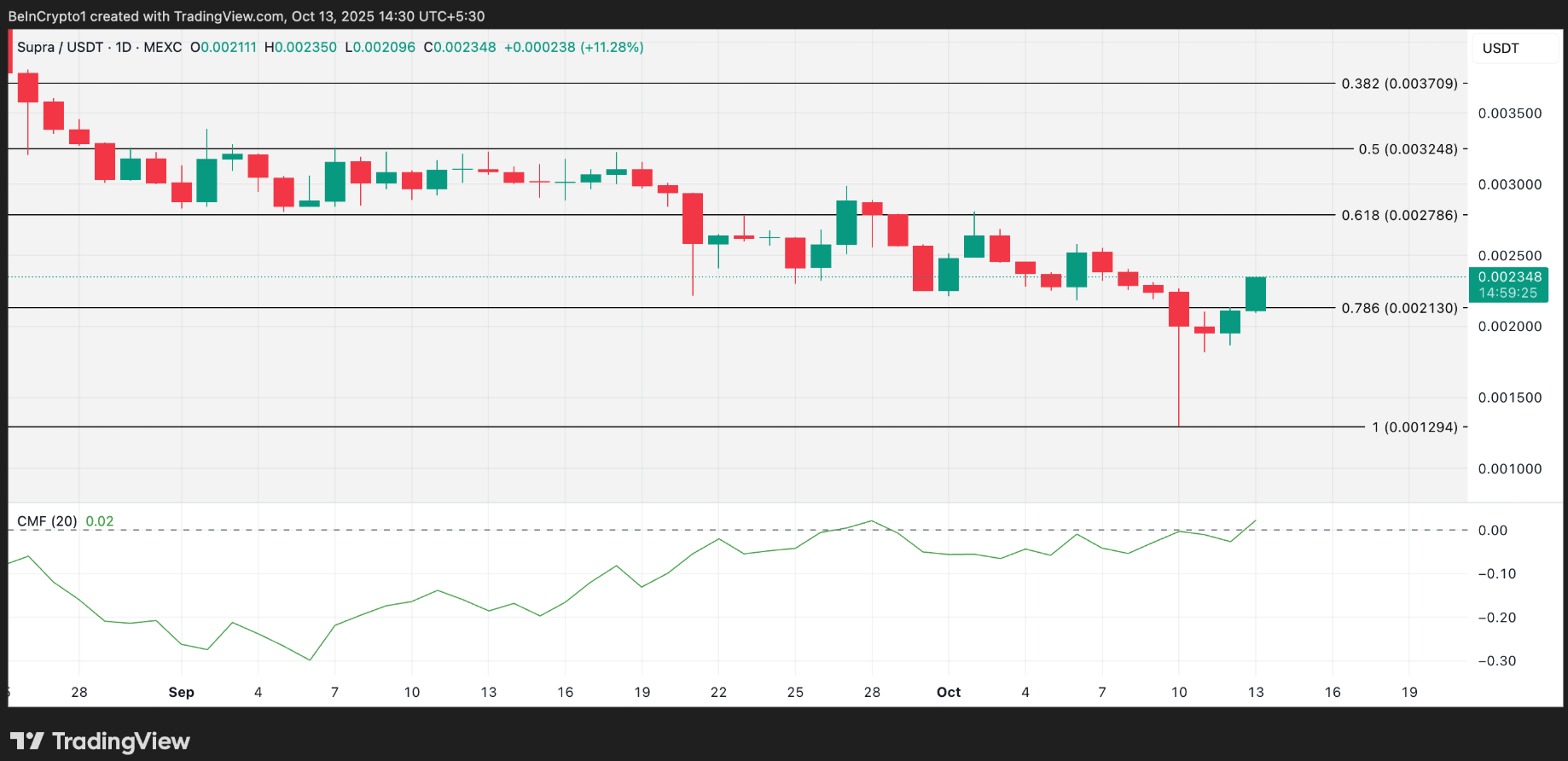Click the +11.28% change value in header
Viewport: 1568px width, 761px height.
pyautogui.click(x=612, y=48)
